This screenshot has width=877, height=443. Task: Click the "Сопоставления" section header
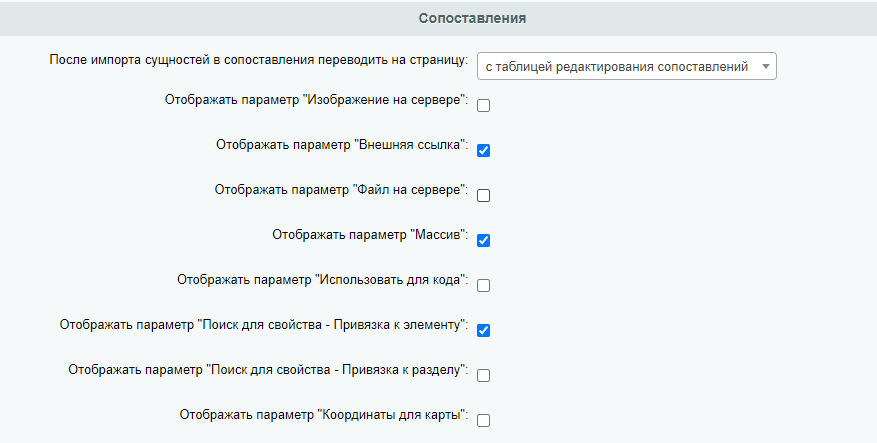pyautogui.click(x=472, y=18)
